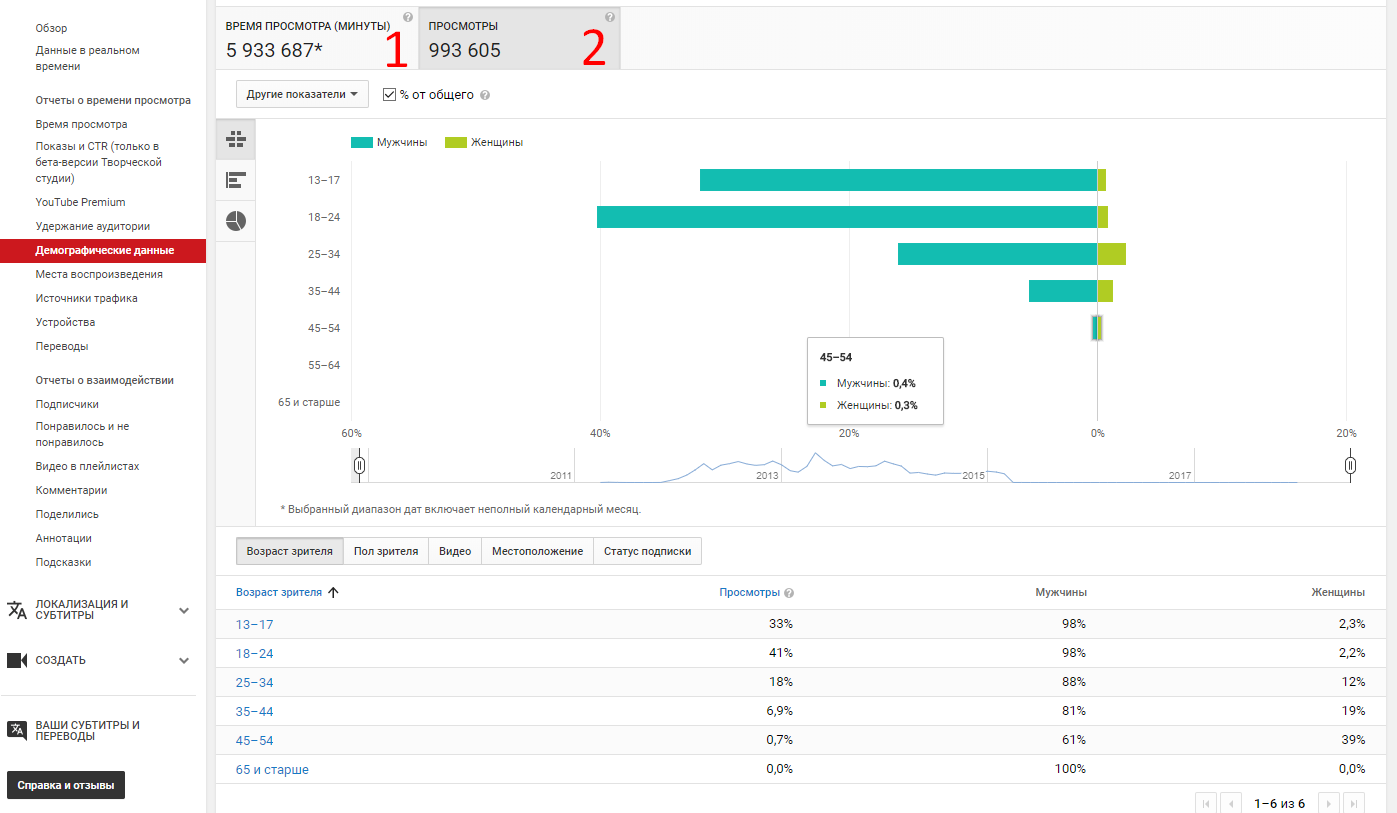This screenshot has width=1397, height=813.
Task: Switch to the Пол зрителя tab
Action: (386, 551)
